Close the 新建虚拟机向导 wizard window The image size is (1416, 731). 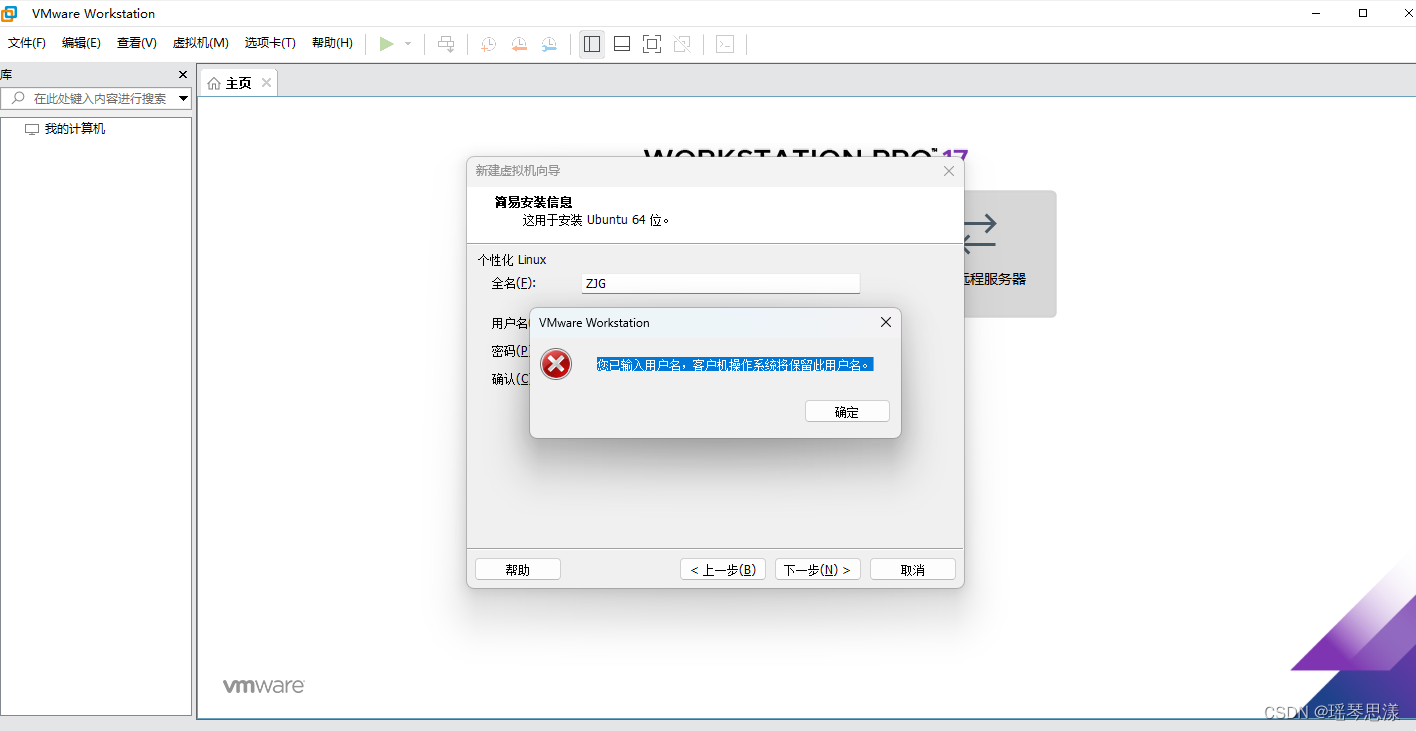click(949, 171)
